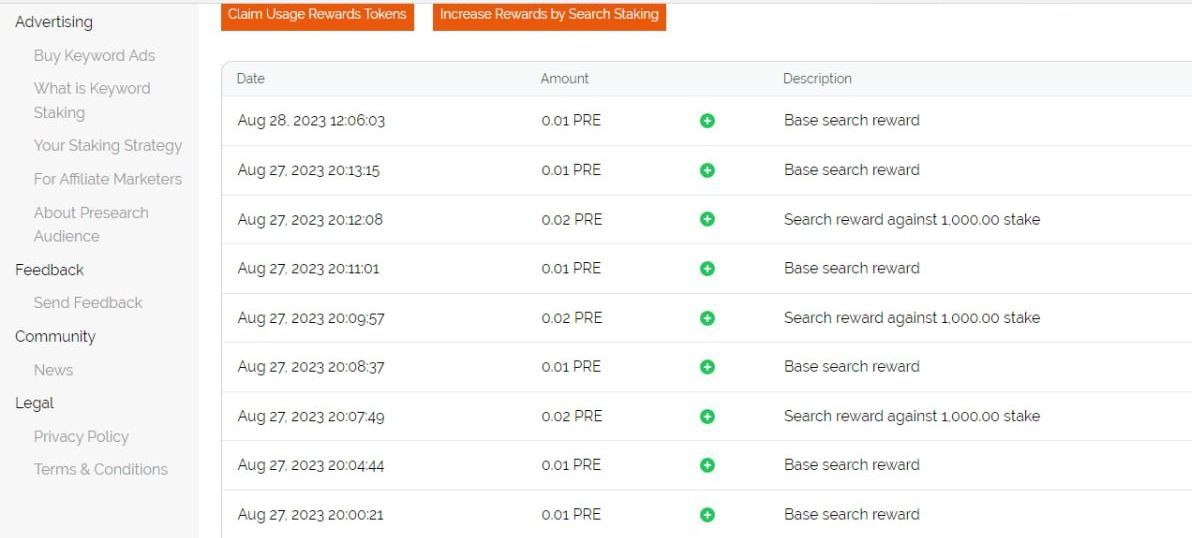1192x538 pixels.
Task: Click green plus icon for Aug 28 12:06:03 reward
Action: coord(707,121)
